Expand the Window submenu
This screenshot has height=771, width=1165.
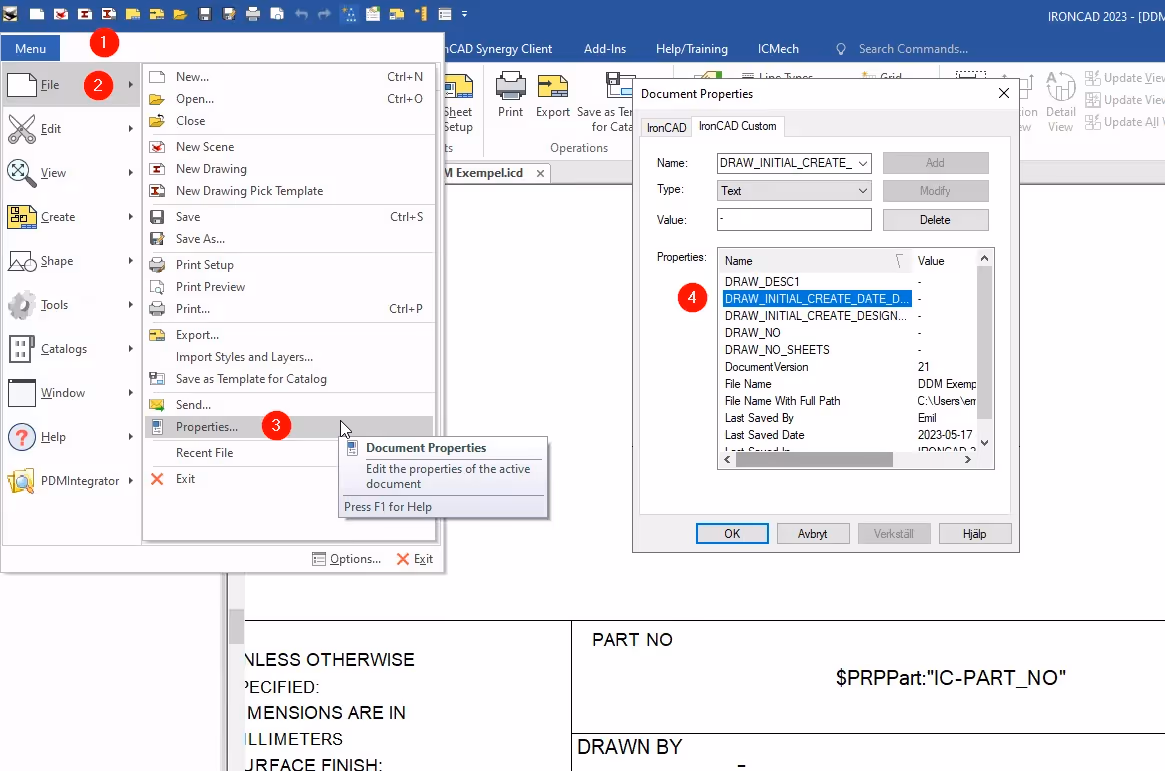[x=71, y=392]
